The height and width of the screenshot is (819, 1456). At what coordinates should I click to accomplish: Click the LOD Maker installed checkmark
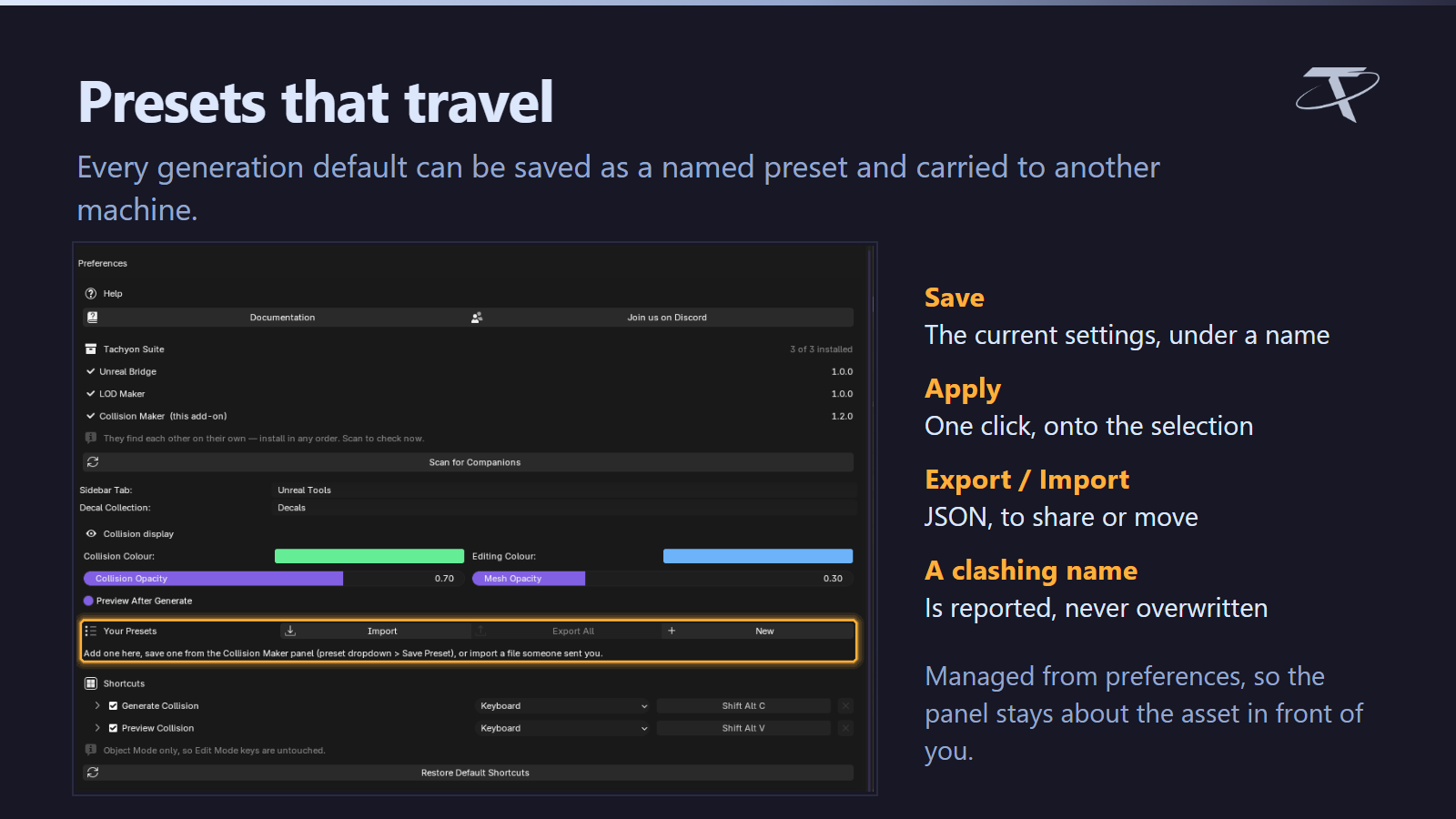(x=91, y=394)
